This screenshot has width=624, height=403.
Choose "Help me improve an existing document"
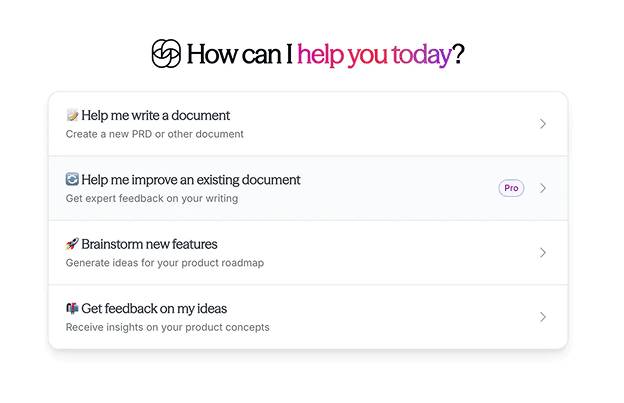click(x=191, y=180)
